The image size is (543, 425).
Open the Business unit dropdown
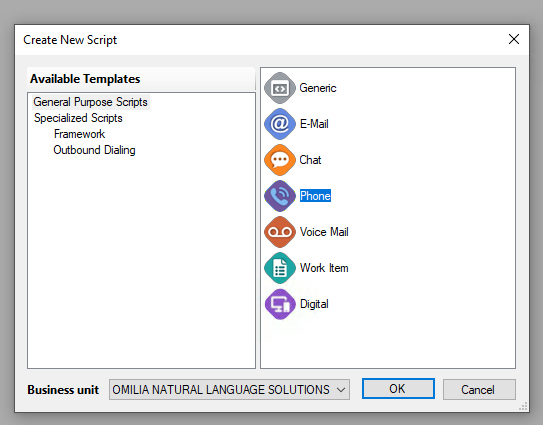229,390
